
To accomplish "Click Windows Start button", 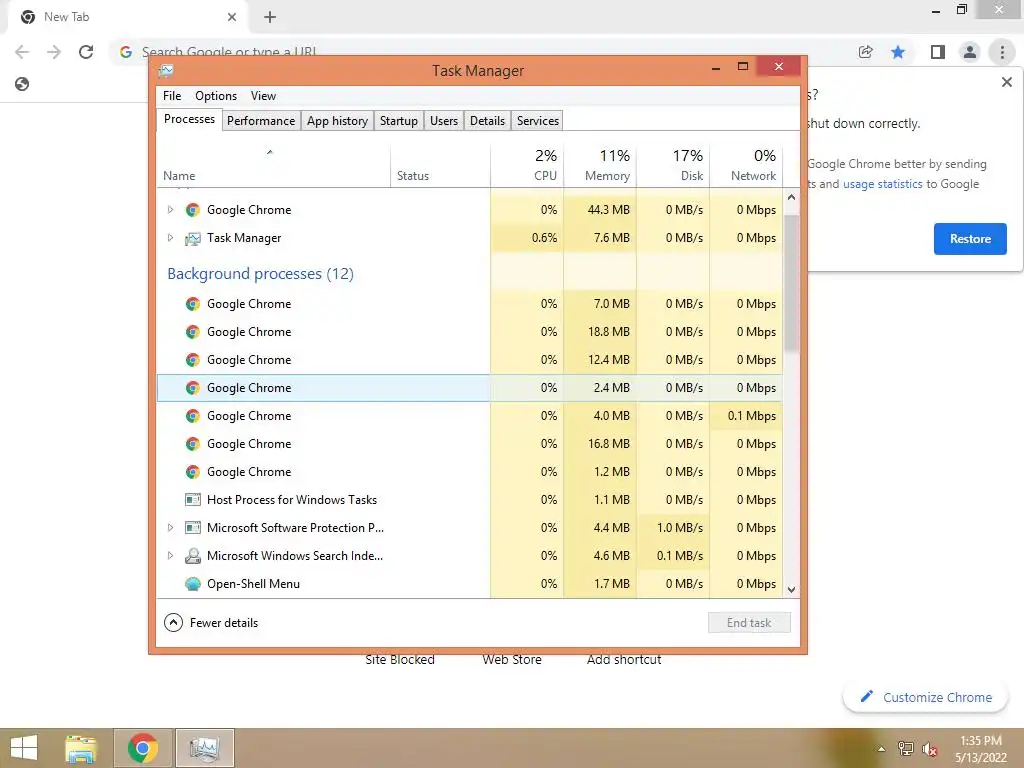I will point(24,748).
